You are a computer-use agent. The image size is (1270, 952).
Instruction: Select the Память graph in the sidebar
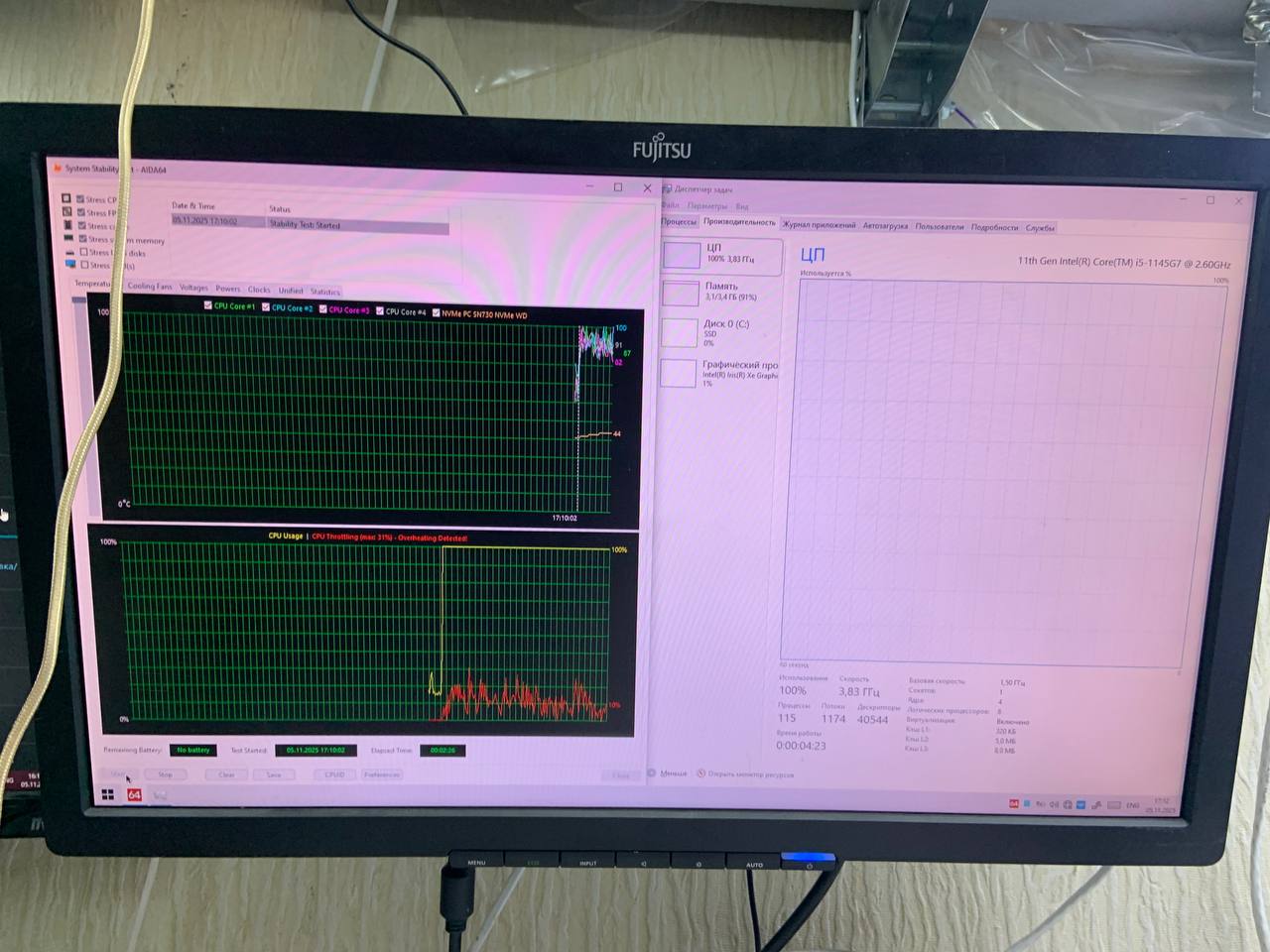681,293
